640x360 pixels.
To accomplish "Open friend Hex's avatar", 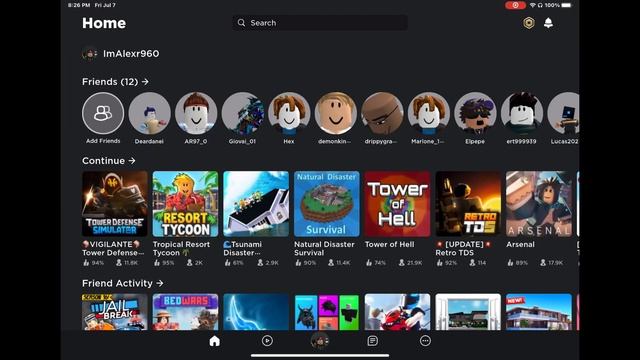I will click(289, 113).
